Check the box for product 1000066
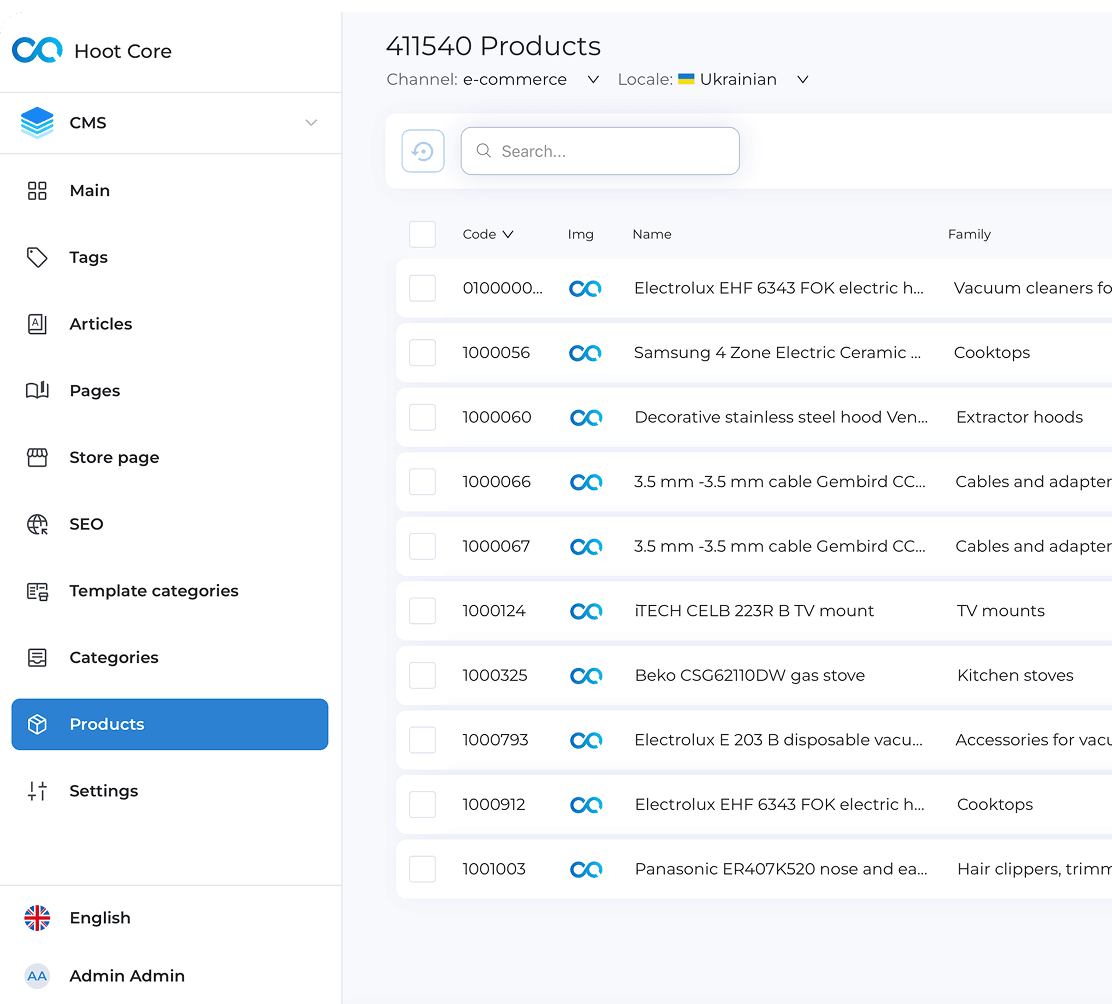This screenshot has height=1004, width=1112. 423,481
